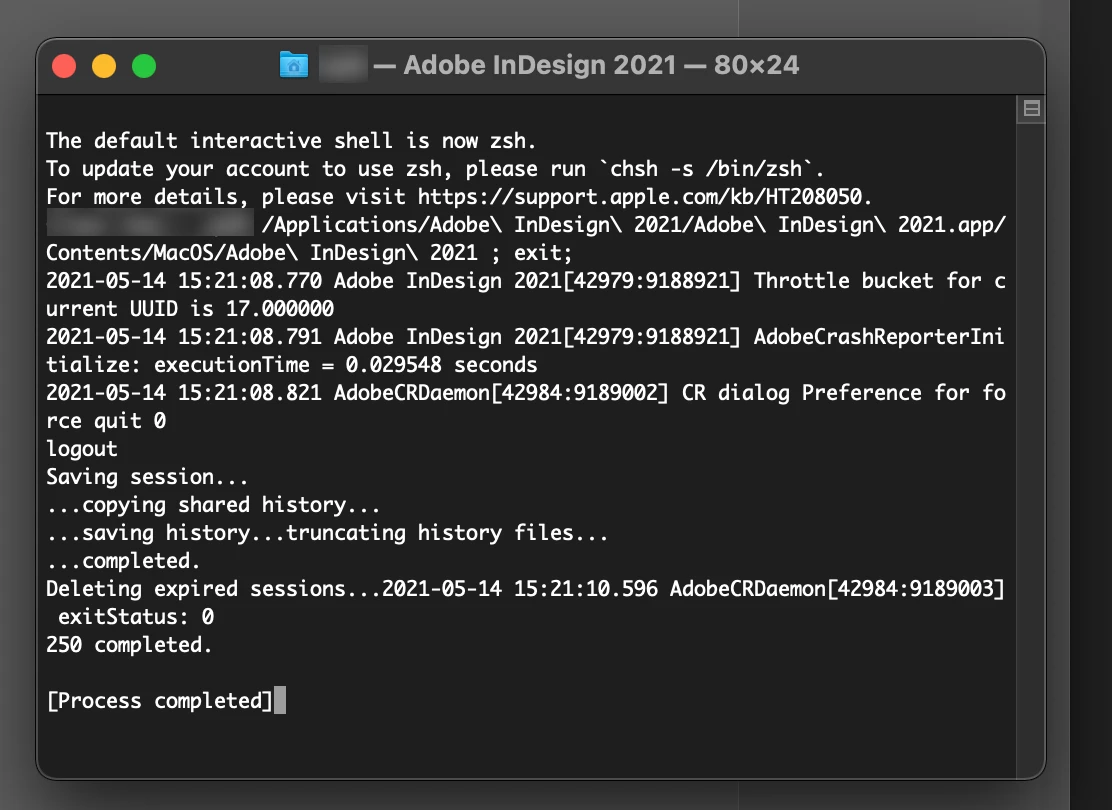Minimize the window with yellow button

click(x=104, y=66)
